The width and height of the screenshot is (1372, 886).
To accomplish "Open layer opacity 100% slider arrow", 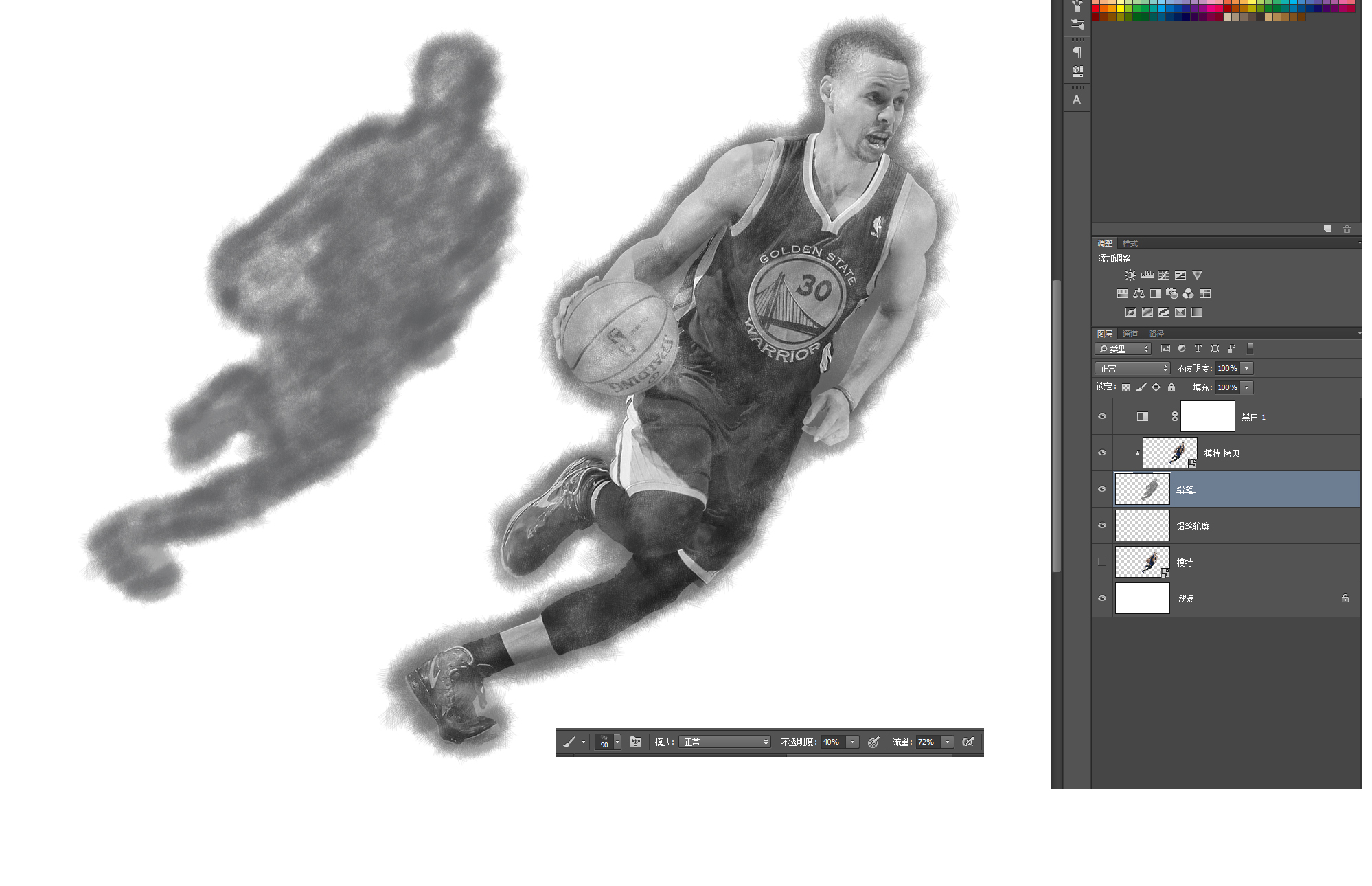I will point(1247,369).
